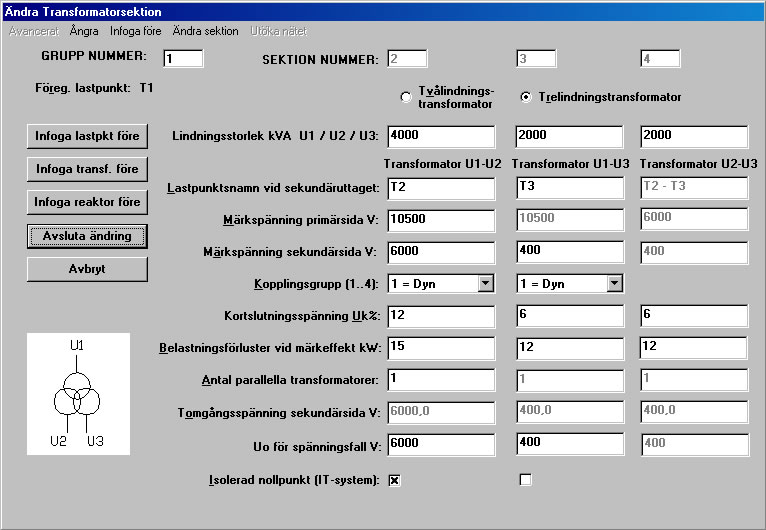
Task: Click the Lastpunktsnamn field containing T2
Action: 442,189
